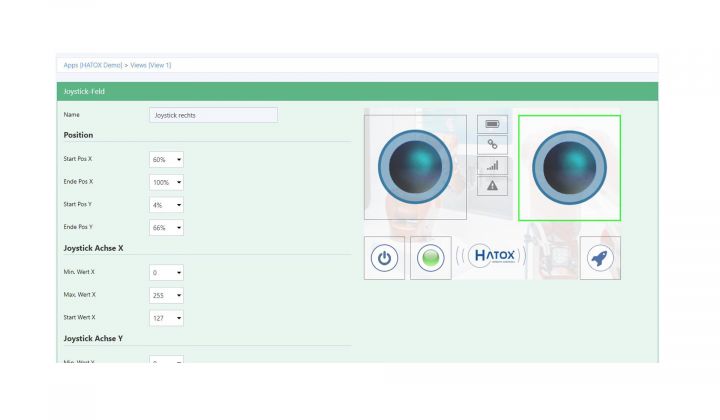Click the 'Ende Pos Y' label
Image resolution: width=720 pixels, height=420 pixels.
coord(78,227)
